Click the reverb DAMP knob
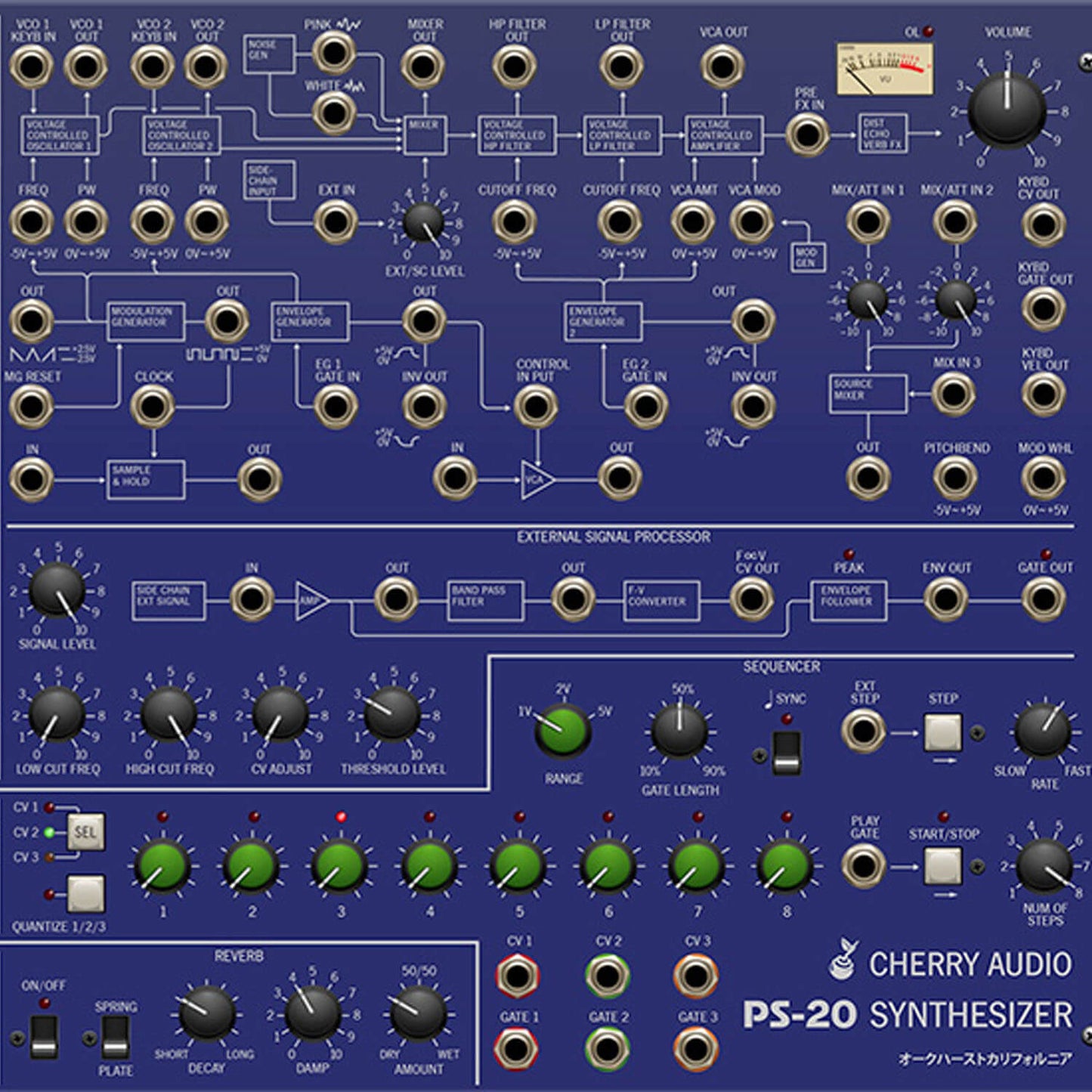 pyautogui.click(x=312, y=1014)
